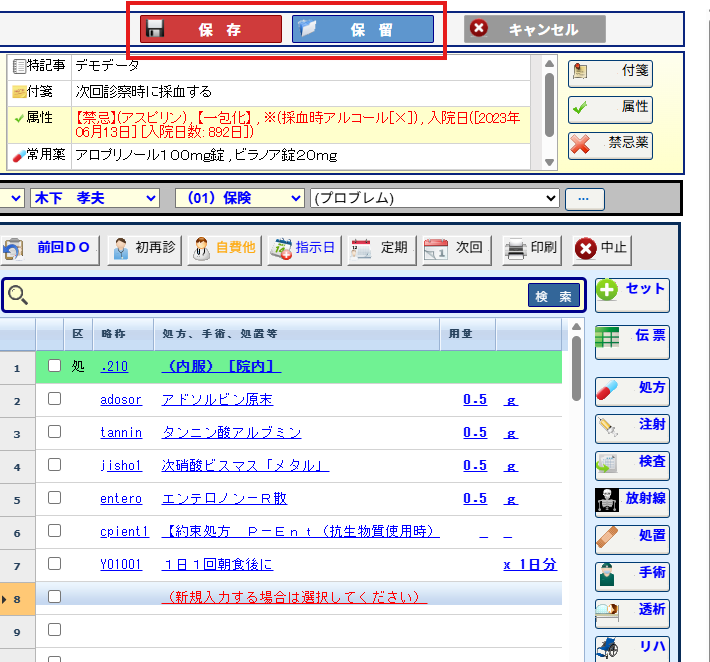The image size is (710, 662).
Task: Click the セット add set button
Action: tap(632, 291)
